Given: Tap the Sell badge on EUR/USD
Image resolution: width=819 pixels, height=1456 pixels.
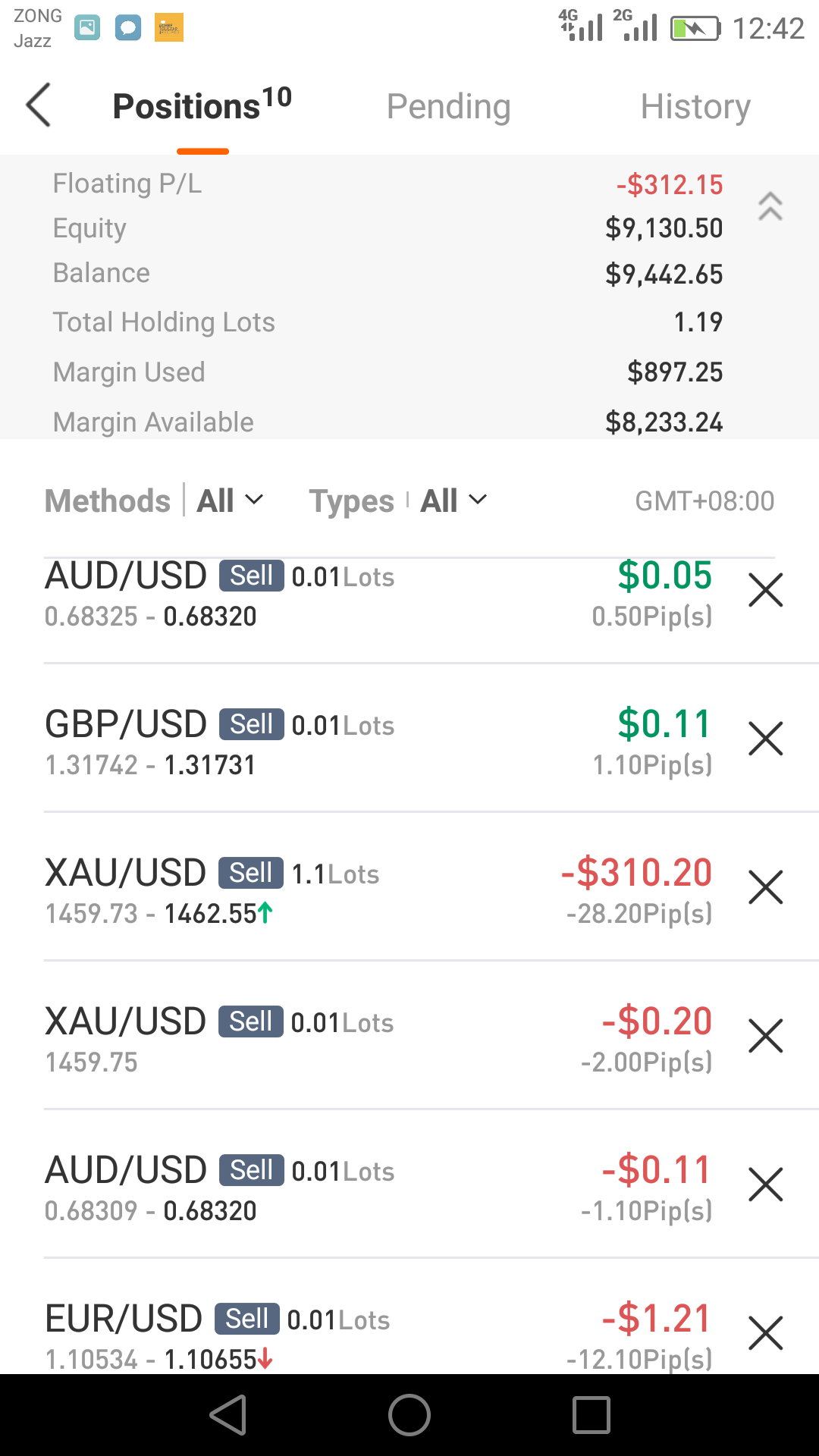Looking at the screenshot, I should (247, 1319).
